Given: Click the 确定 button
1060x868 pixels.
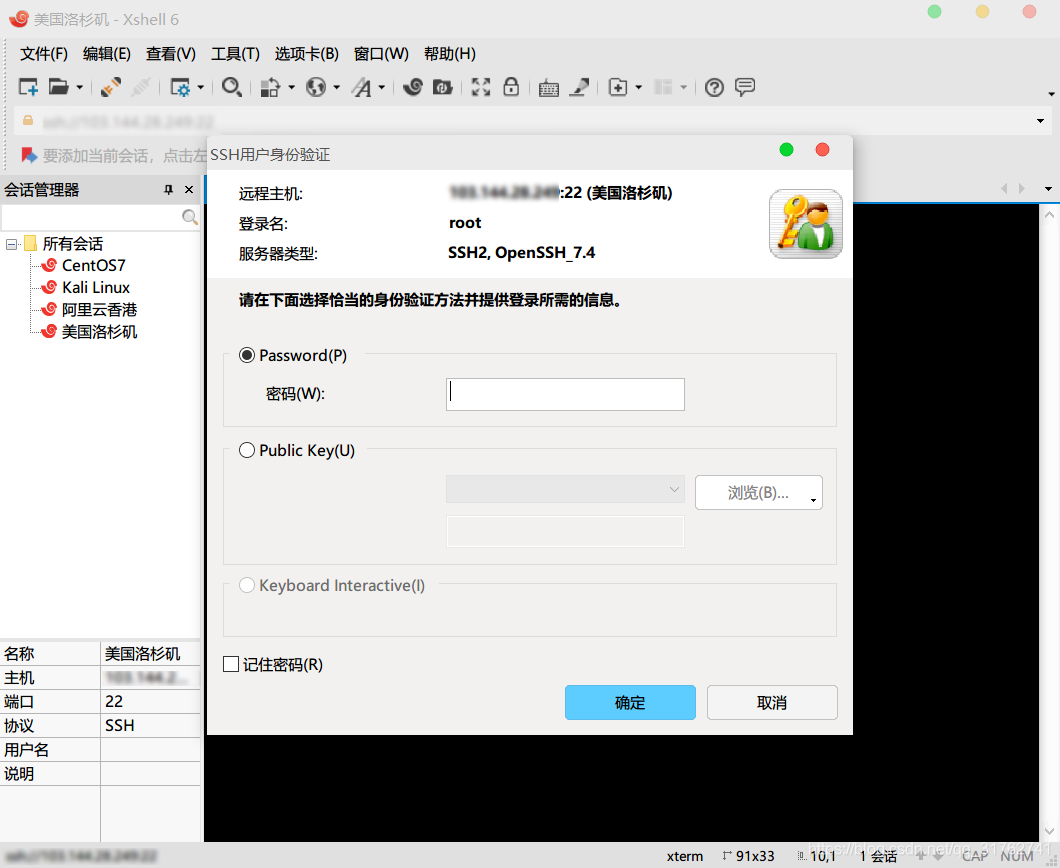Looking at the screenshot, I should click(x=630, y=702).
